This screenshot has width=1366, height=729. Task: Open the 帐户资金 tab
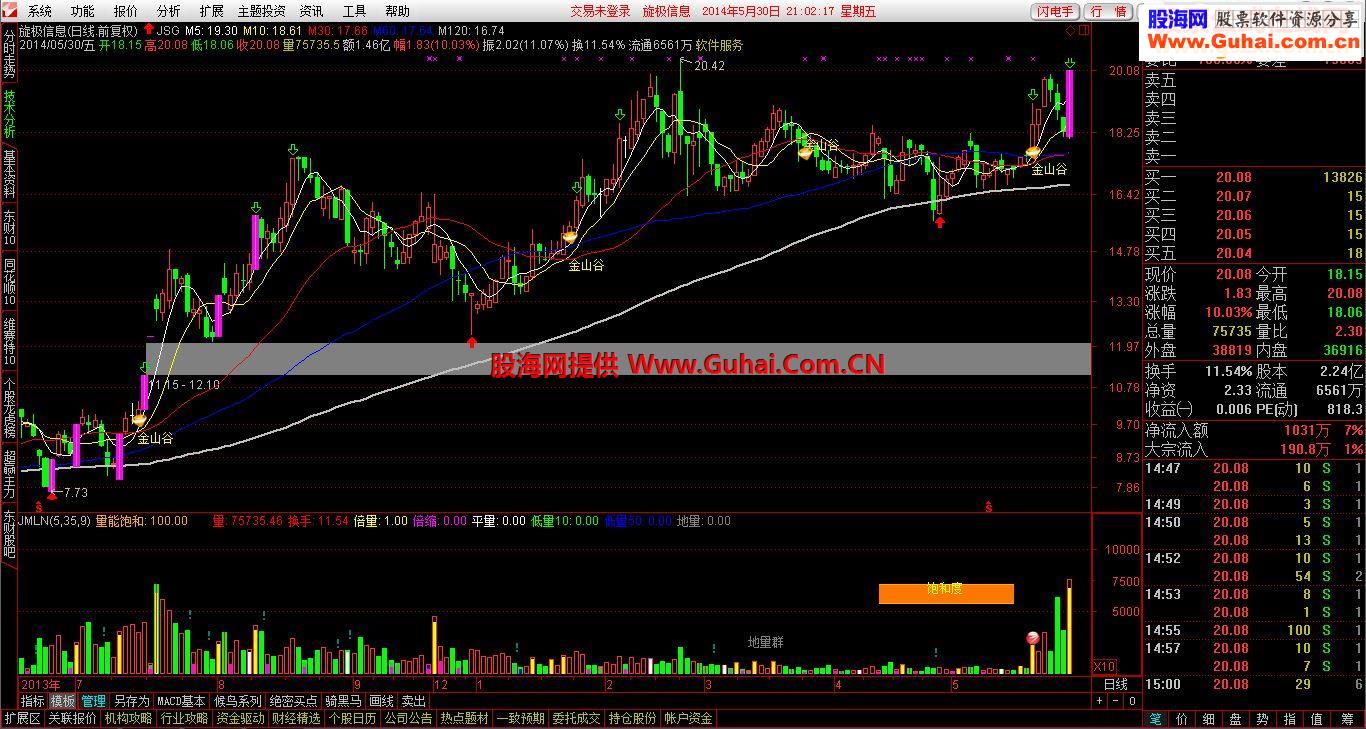[689, 719]
